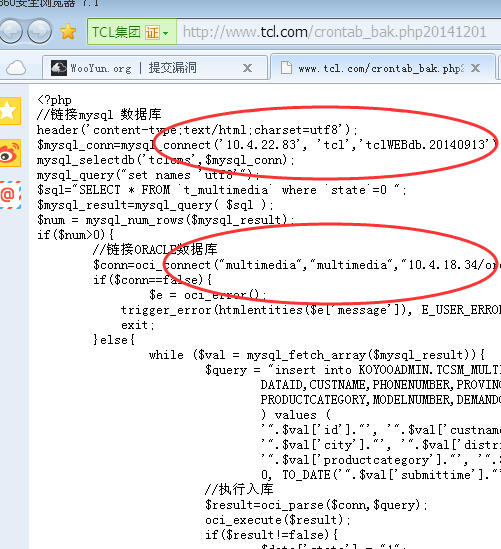
Task: Open the TCL集团 site certificate badge
Action: coord(132,32)
